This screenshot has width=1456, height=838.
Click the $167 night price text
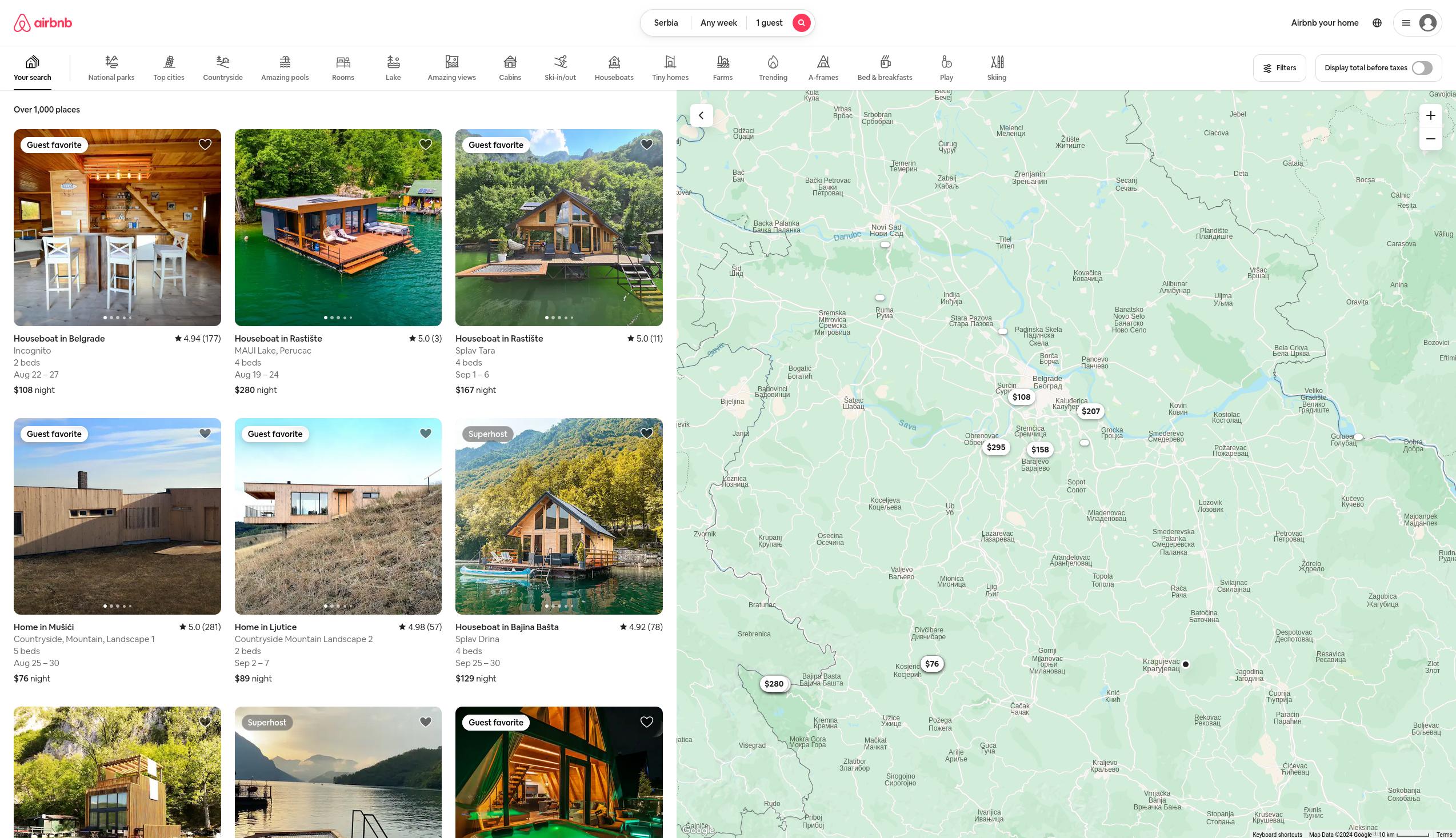pos(475,390)
